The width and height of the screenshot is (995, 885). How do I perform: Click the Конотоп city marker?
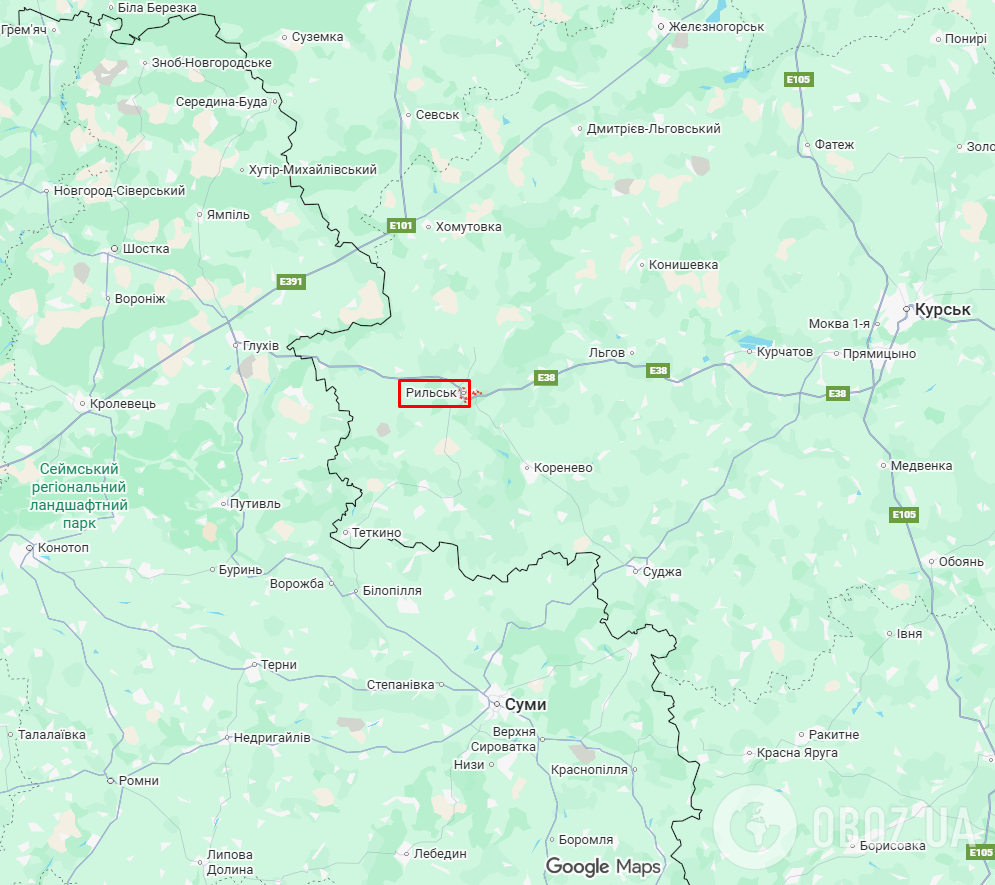tap(30, 547)
